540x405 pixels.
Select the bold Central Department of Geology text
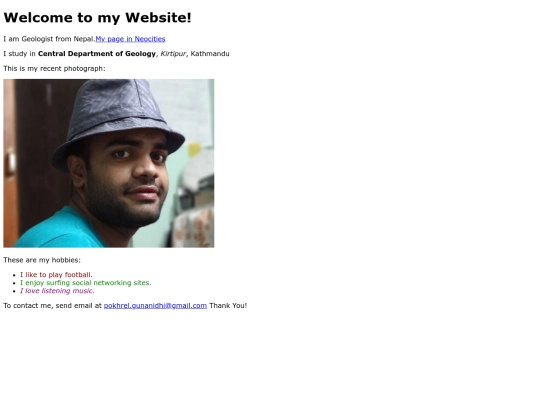point(97,54)
